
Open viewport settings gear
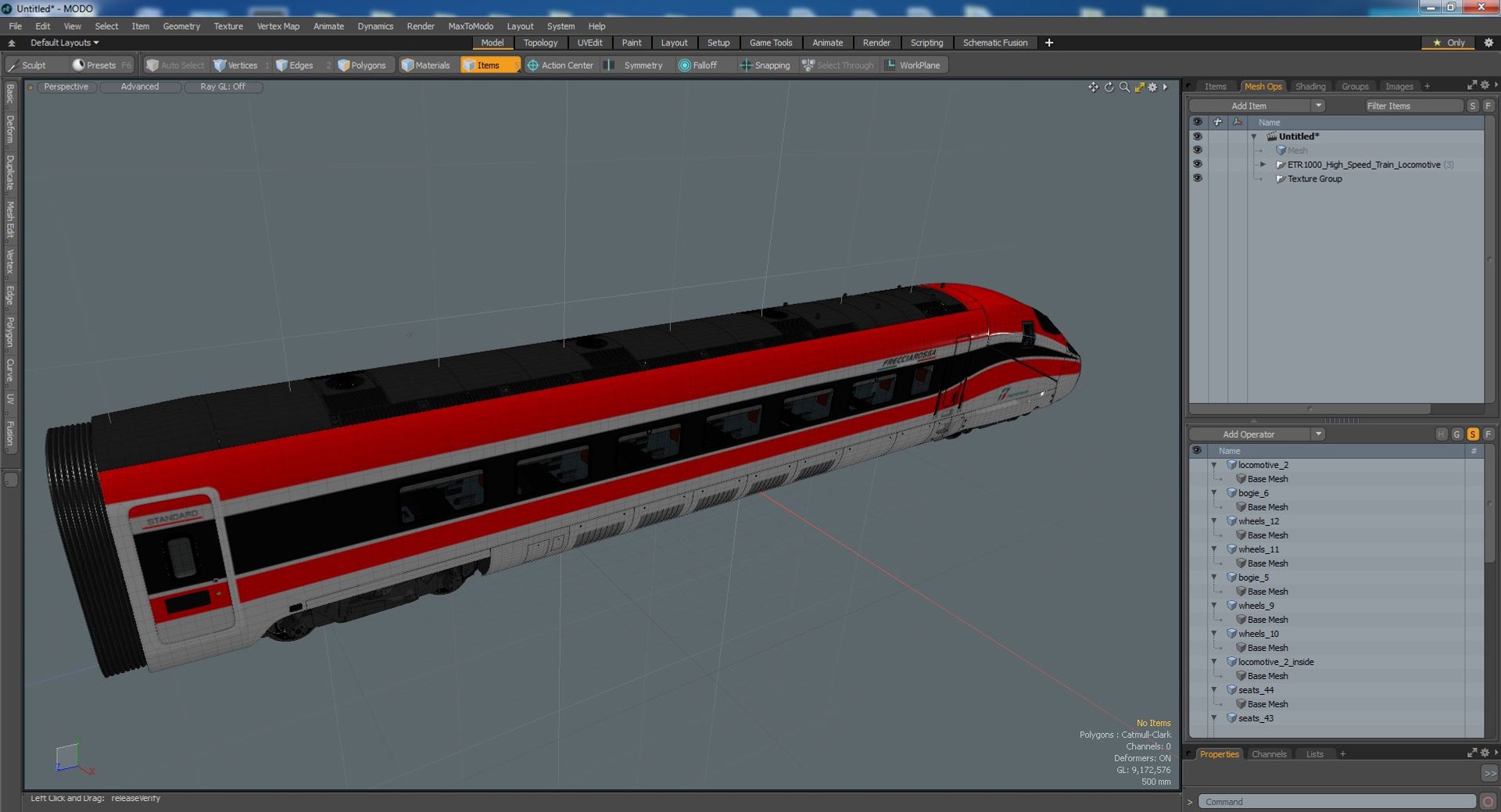point(1152,87)
